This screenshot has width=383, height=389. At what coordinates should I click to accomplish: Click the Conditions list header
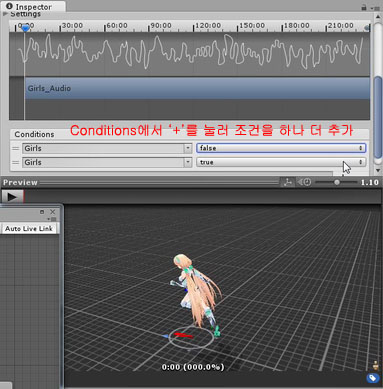tap(189, 134)
